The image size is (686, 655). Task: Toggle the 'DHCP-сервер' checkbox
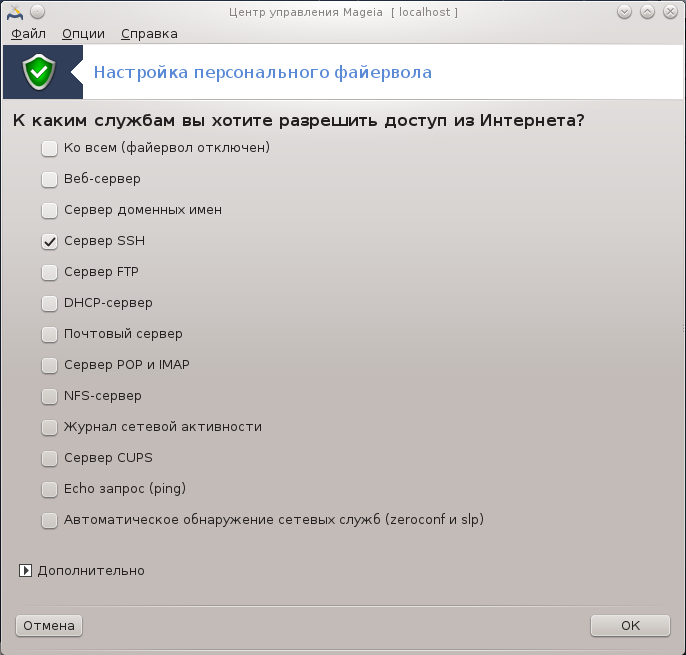coord(49,303)
